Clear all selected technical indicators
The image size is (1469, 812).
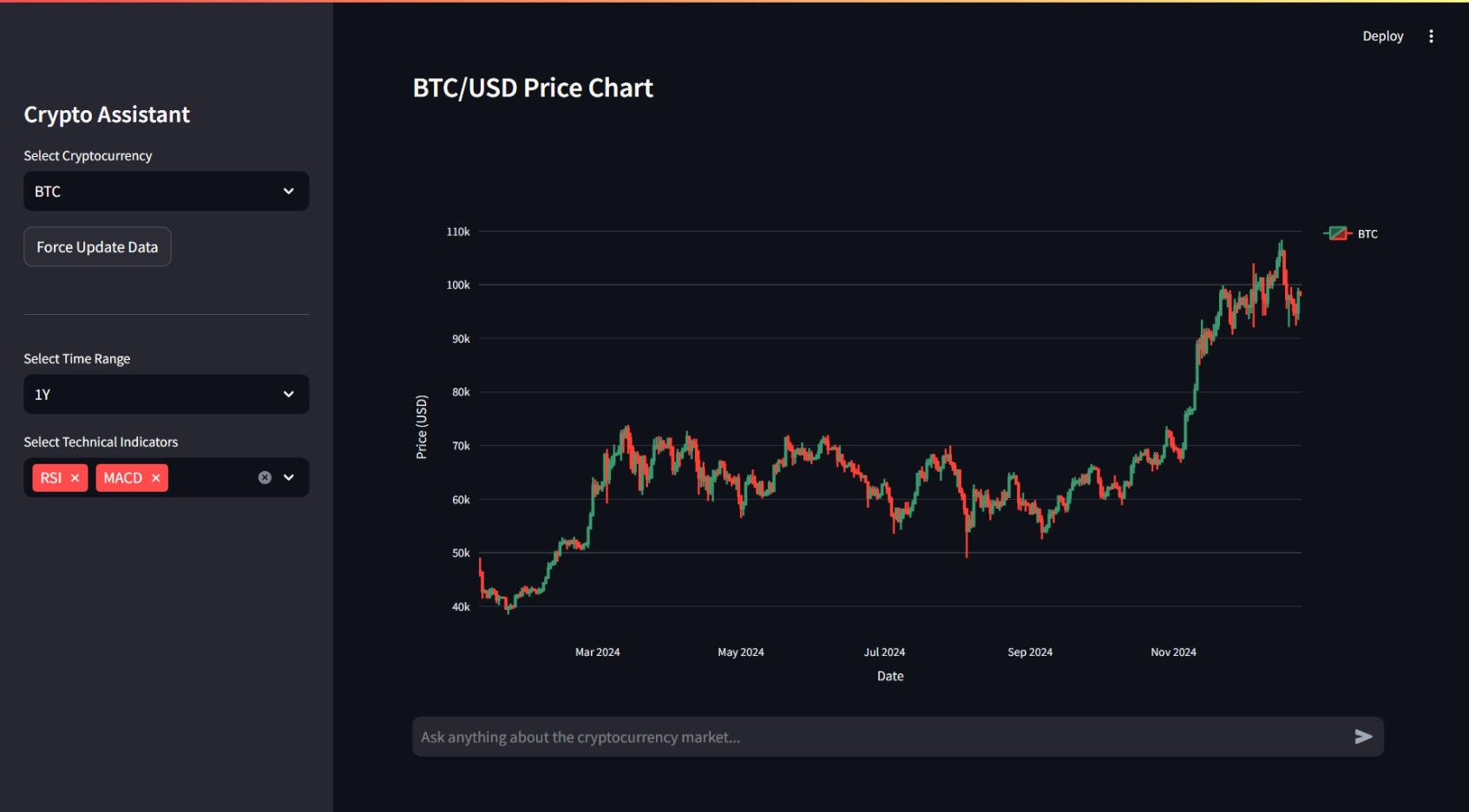(x=265, y=478)
